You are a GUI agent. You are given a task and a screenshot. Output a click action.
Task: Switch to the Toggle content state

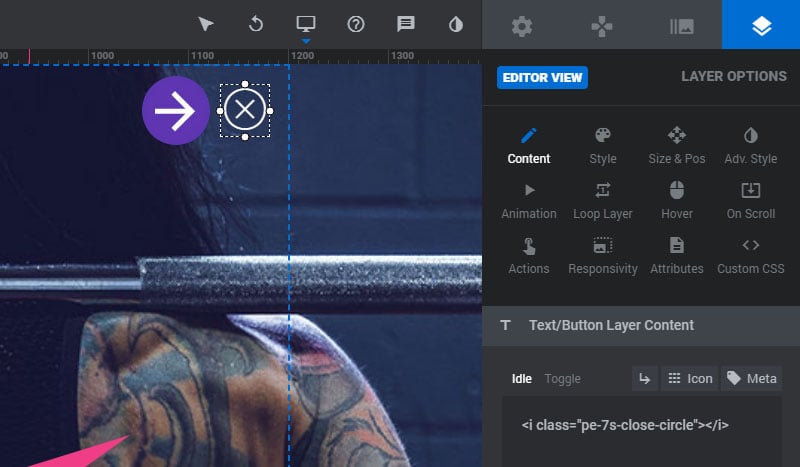pos(562,379)
